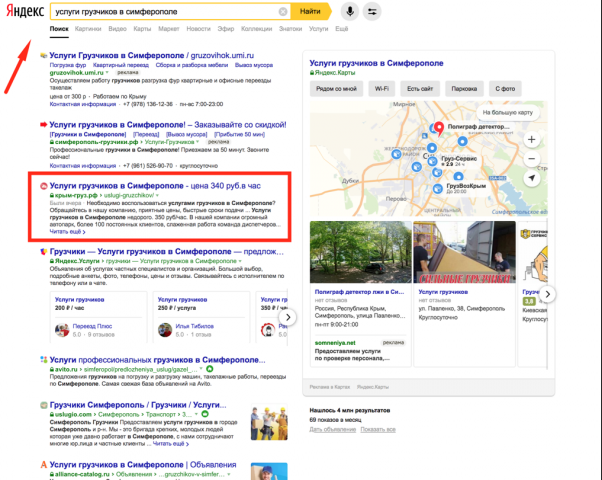
Task: Show next organization cards in map panel
Action: coord(548,294)
